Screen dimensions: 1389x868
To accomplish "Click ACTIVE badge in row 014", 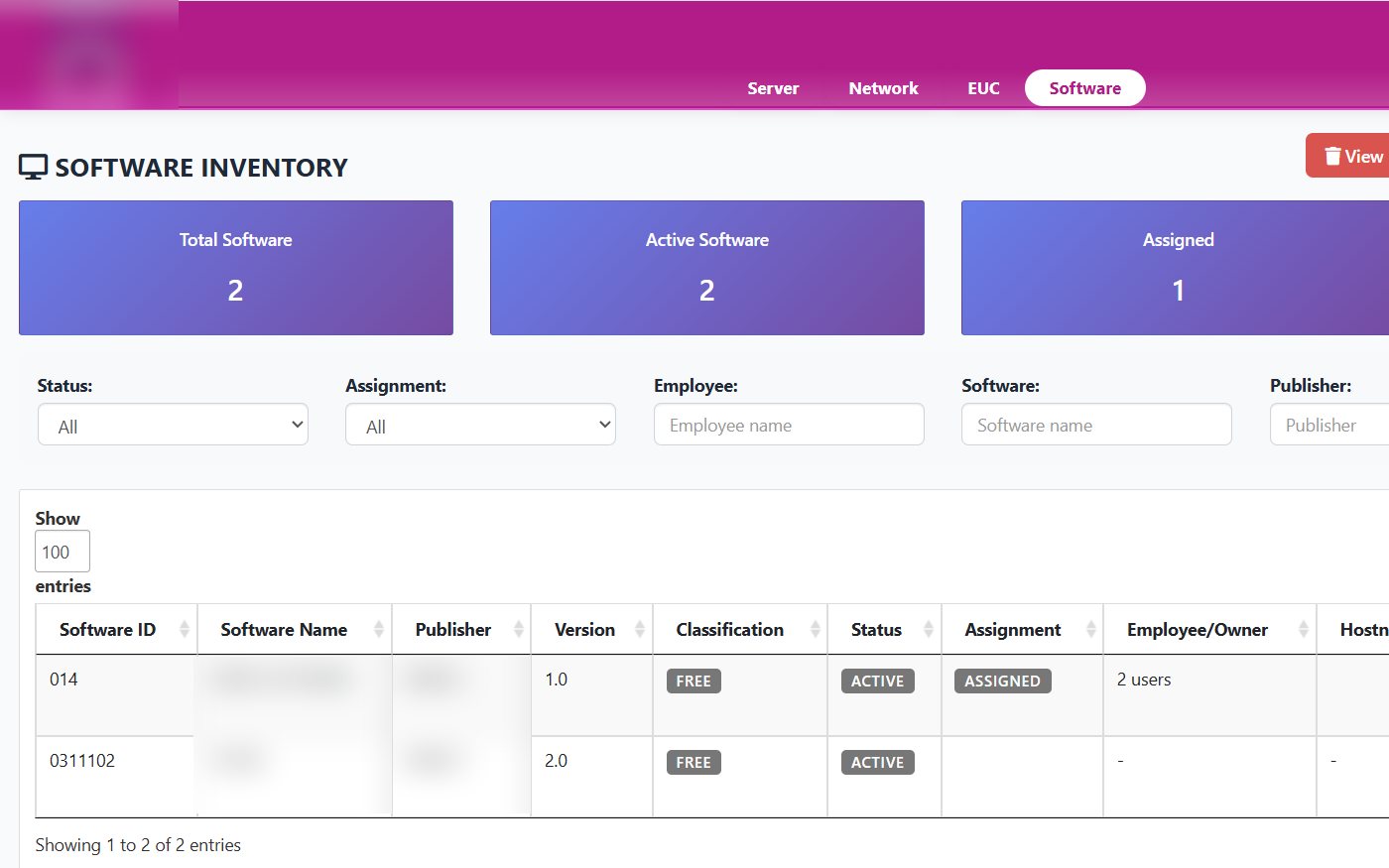I will click(x=878, y=682).
